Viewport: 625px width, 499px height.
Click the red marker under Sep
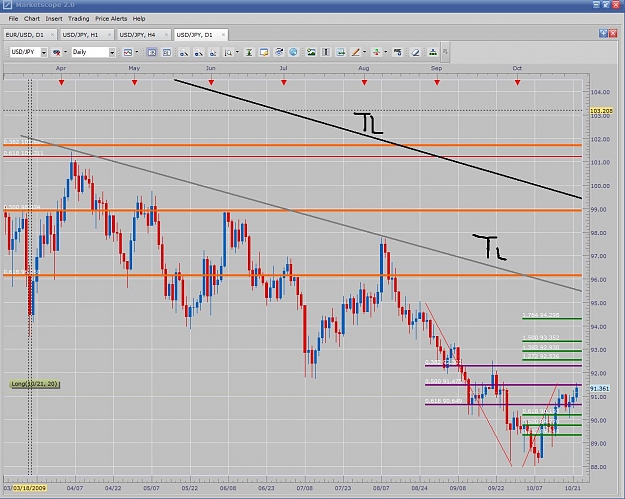pyautogui.click(x=437, y=83)
